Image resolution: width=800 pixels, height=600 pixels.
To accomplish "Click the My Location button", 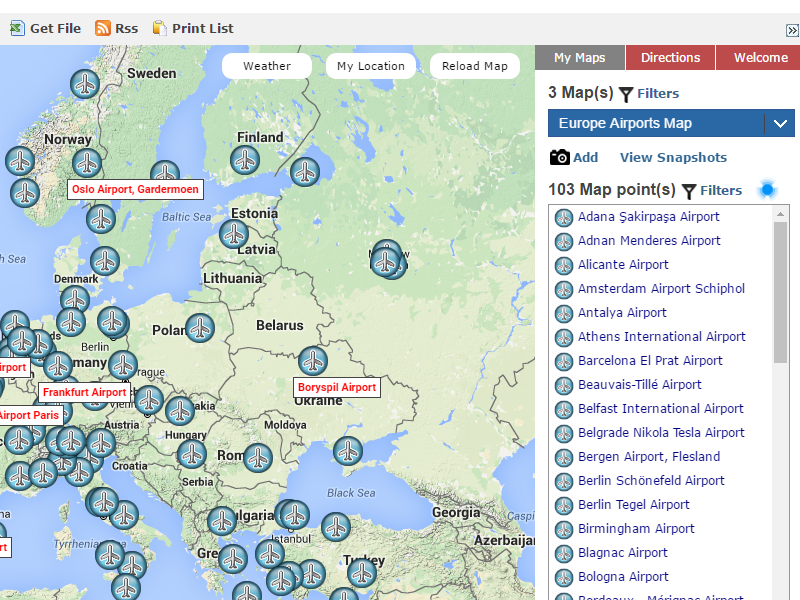I will (x=371, y=66).
